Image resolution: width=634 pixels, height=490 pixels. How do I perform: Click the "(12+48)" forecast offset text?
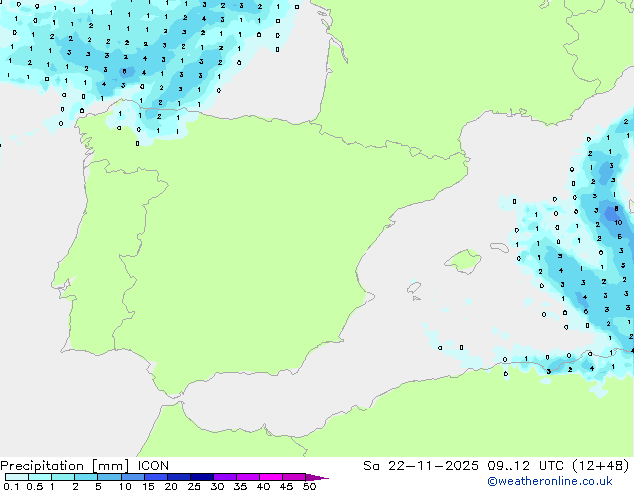point(600,466)
